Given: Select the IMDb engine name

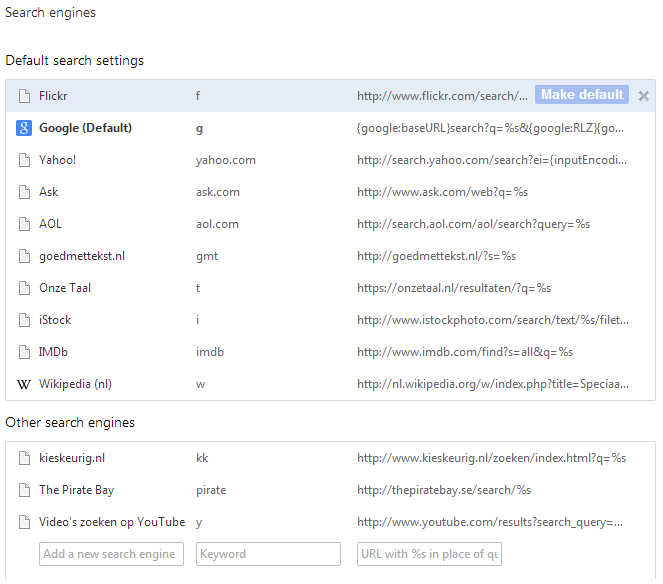Looking at the screenshot, I should (53, 352).
